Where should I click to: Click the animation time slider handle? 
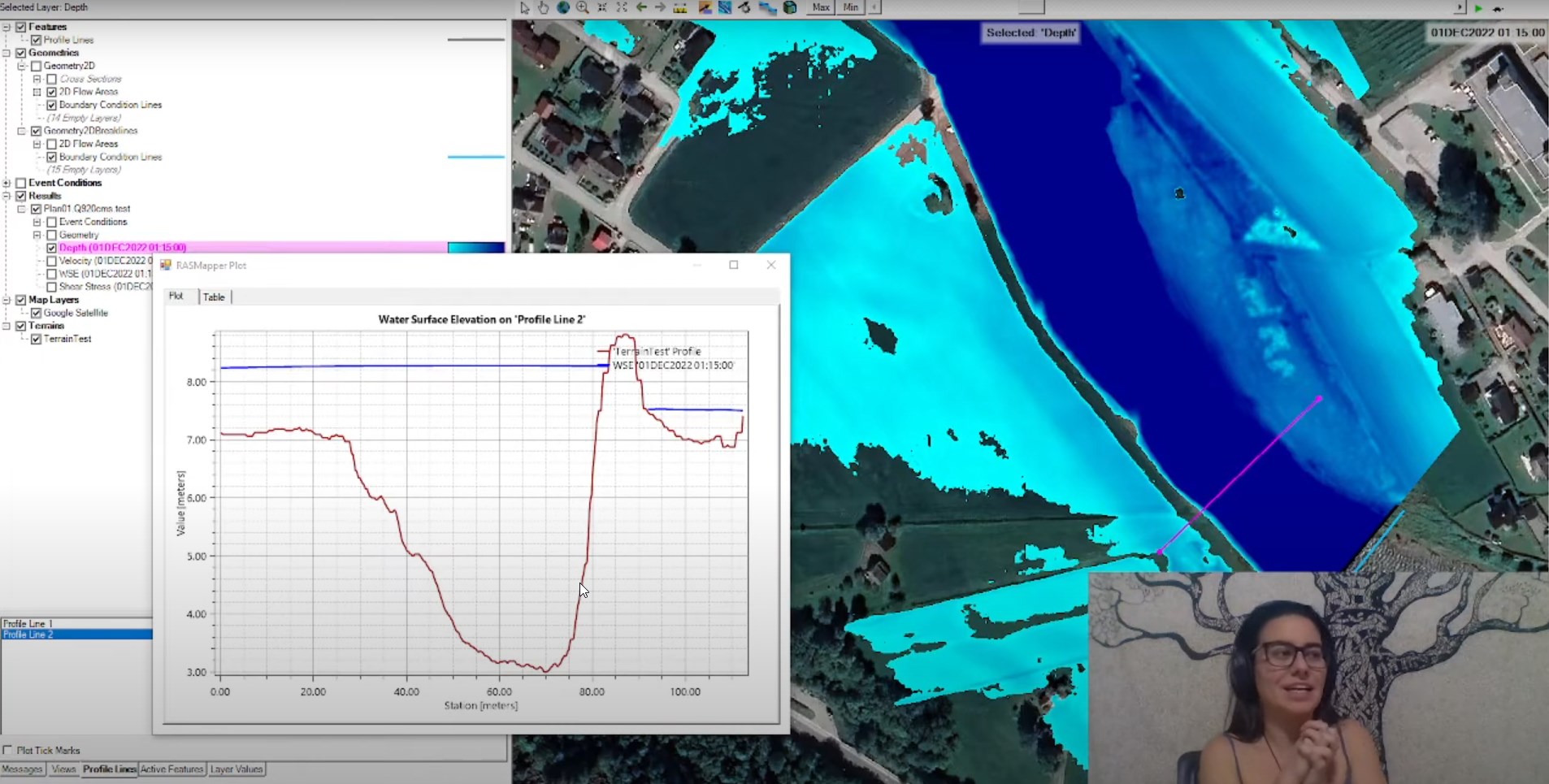tap(1030, 7)
